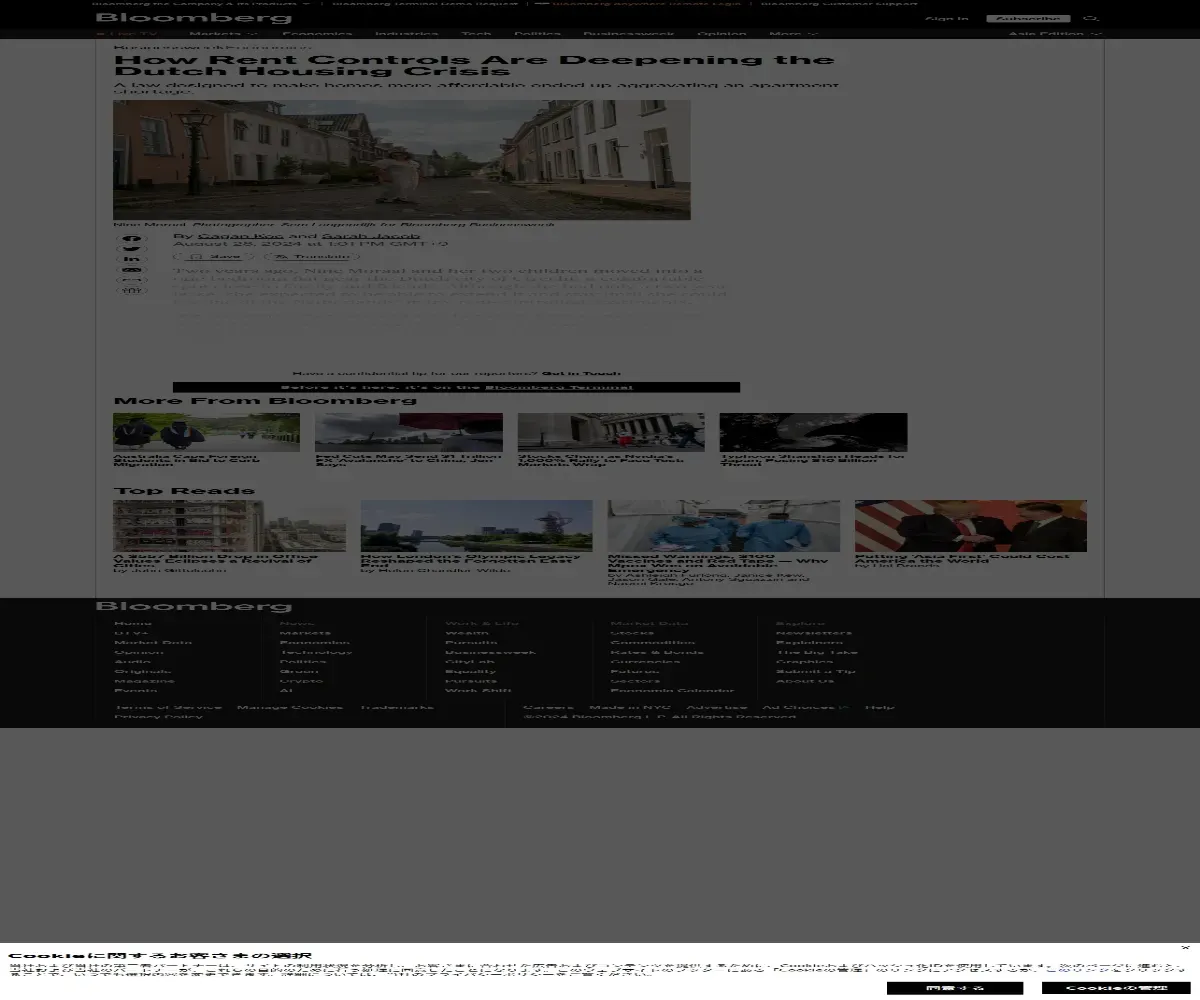Image resolution: width=1200 pixels, height=1000 pixels.
Task: Accept cookies with the 同意する button
Action: coord(954,988)
